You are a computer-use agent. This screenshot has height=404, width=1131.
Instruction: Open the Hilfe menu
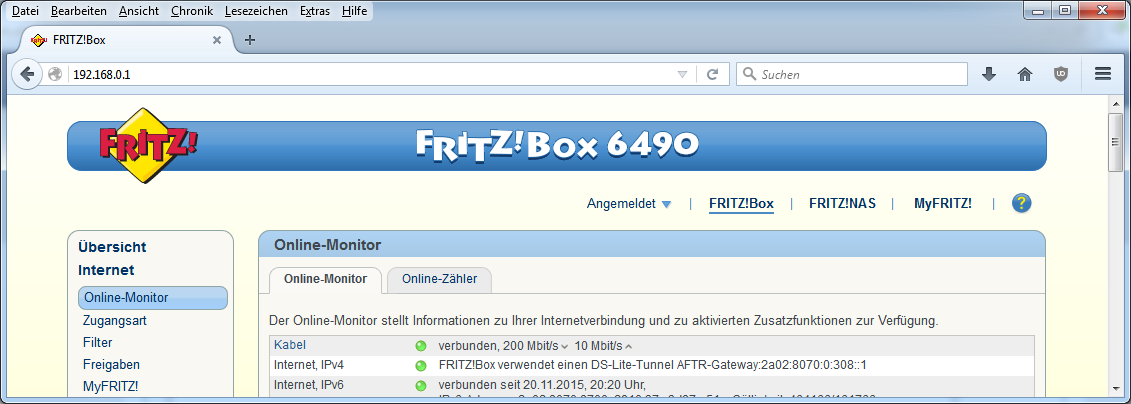354,11
